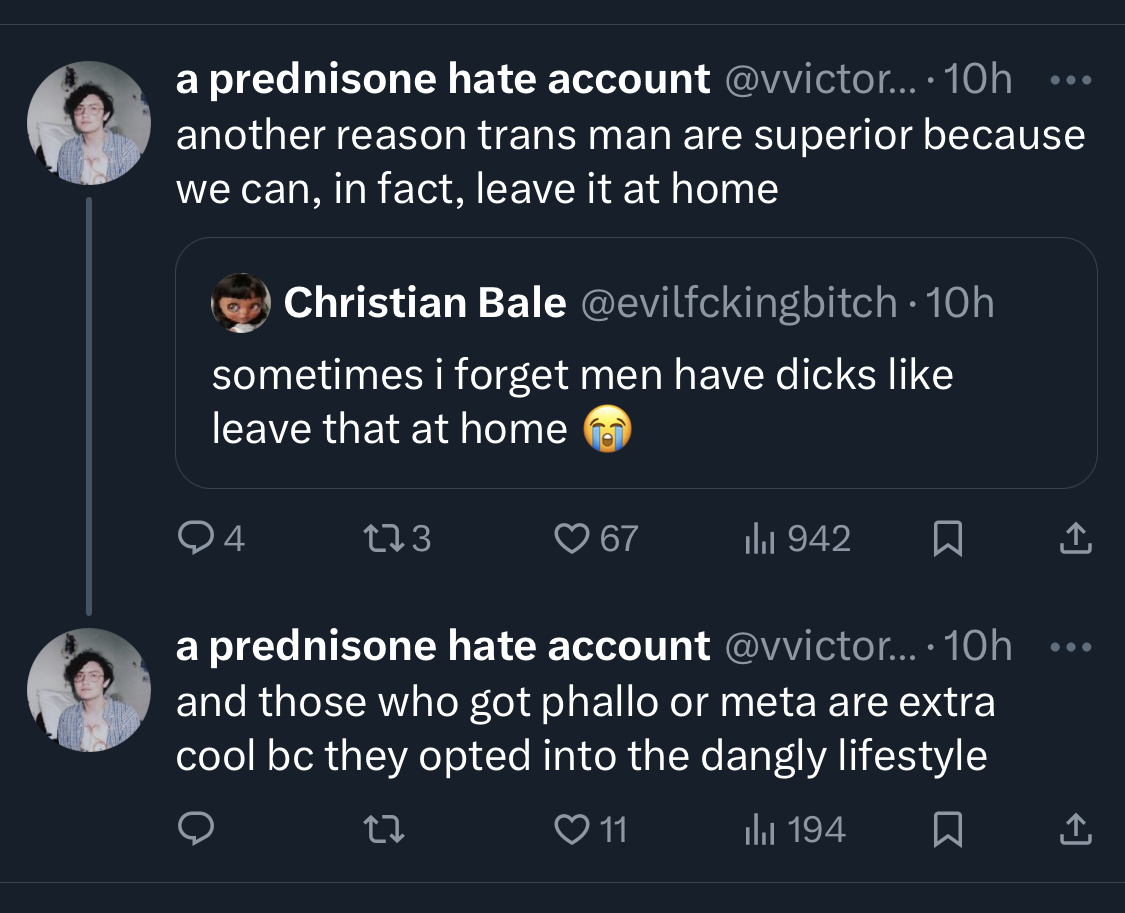The width and height of the screenshot is (1125, 913).
Task: Open the first tweet author's profile picture
Action: click(89, 123)
